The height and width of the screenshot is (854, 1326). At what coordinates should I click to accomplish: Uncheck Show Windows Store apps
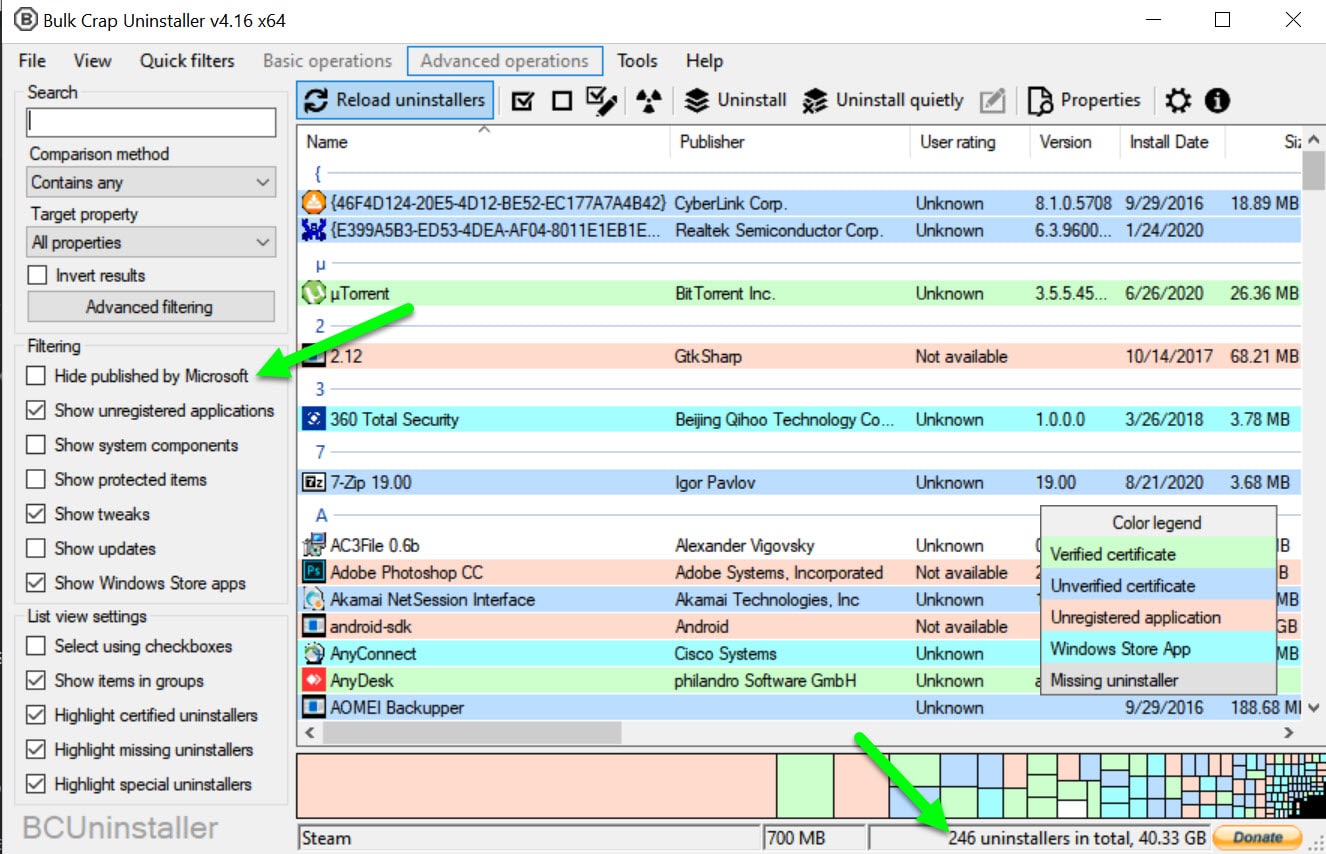pos(36,583)
